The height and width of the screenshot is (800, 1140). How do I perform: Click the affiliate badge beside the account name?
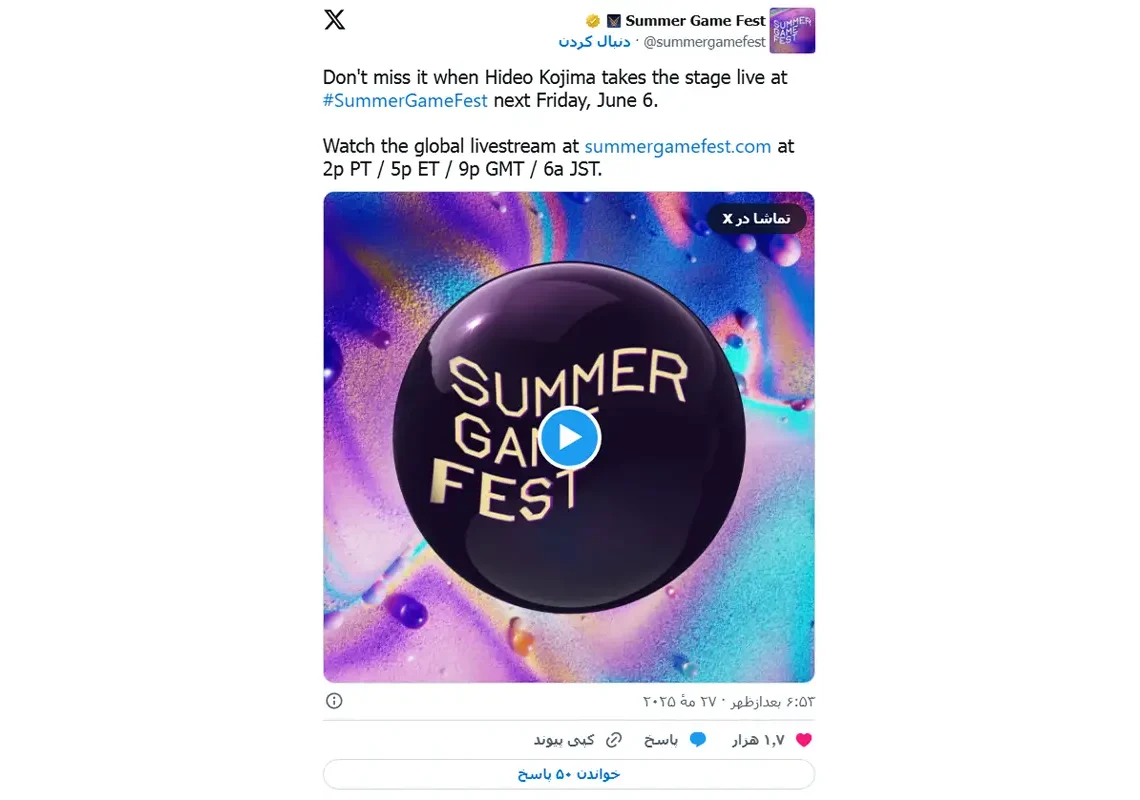(614, 21)
